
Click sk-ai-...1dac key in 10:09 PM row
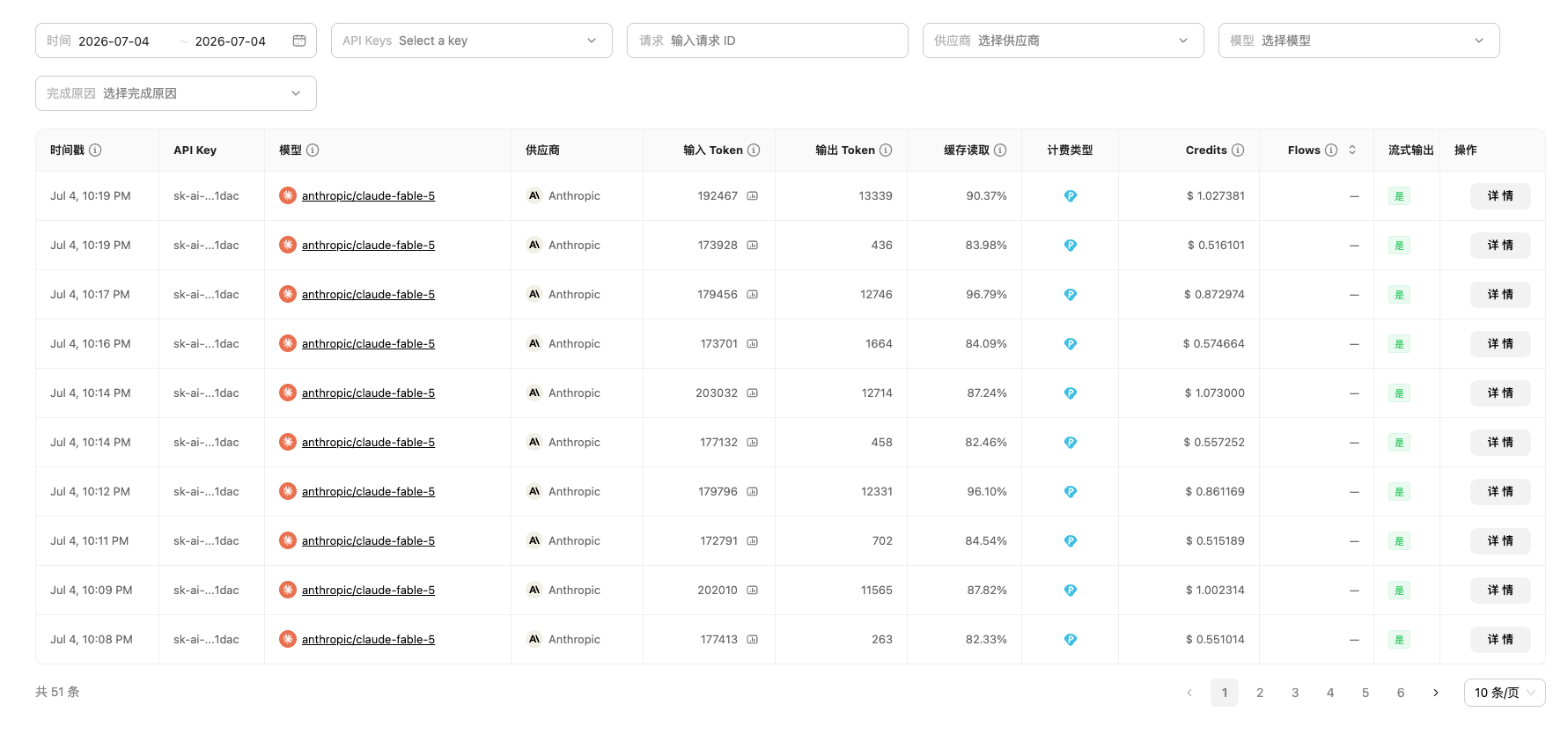tap(206, 591)
